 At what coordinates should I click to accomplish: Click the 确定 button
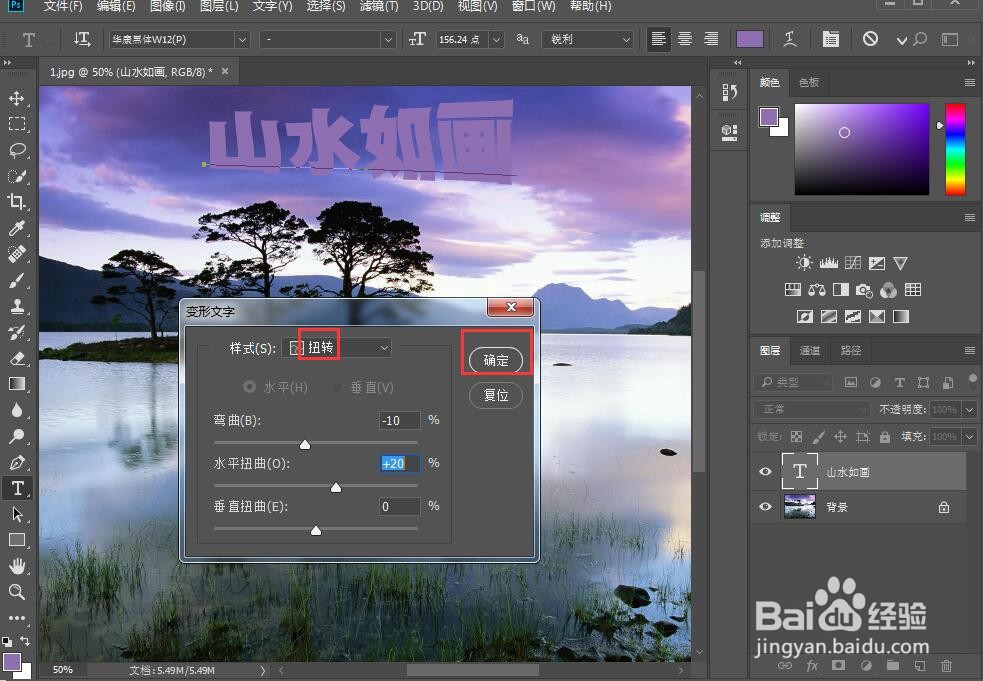[x=496, y=360]
